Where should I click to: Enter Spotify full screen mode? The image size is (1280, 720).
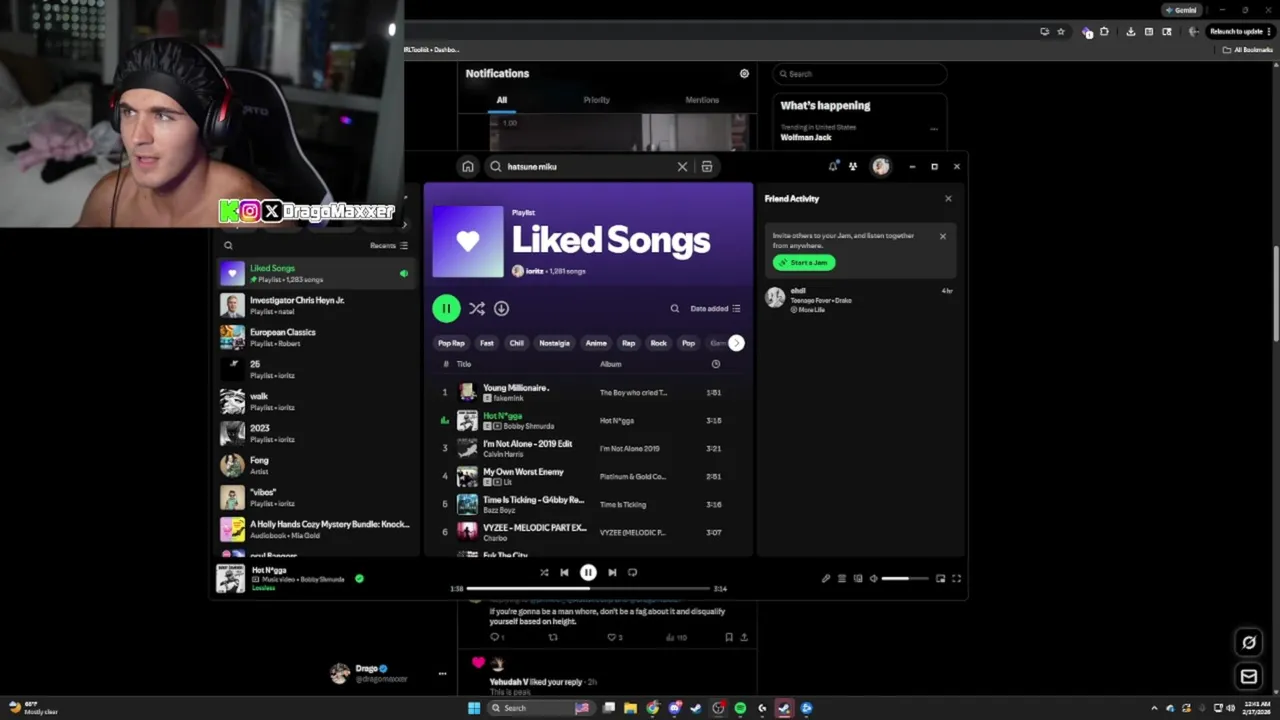956,578
